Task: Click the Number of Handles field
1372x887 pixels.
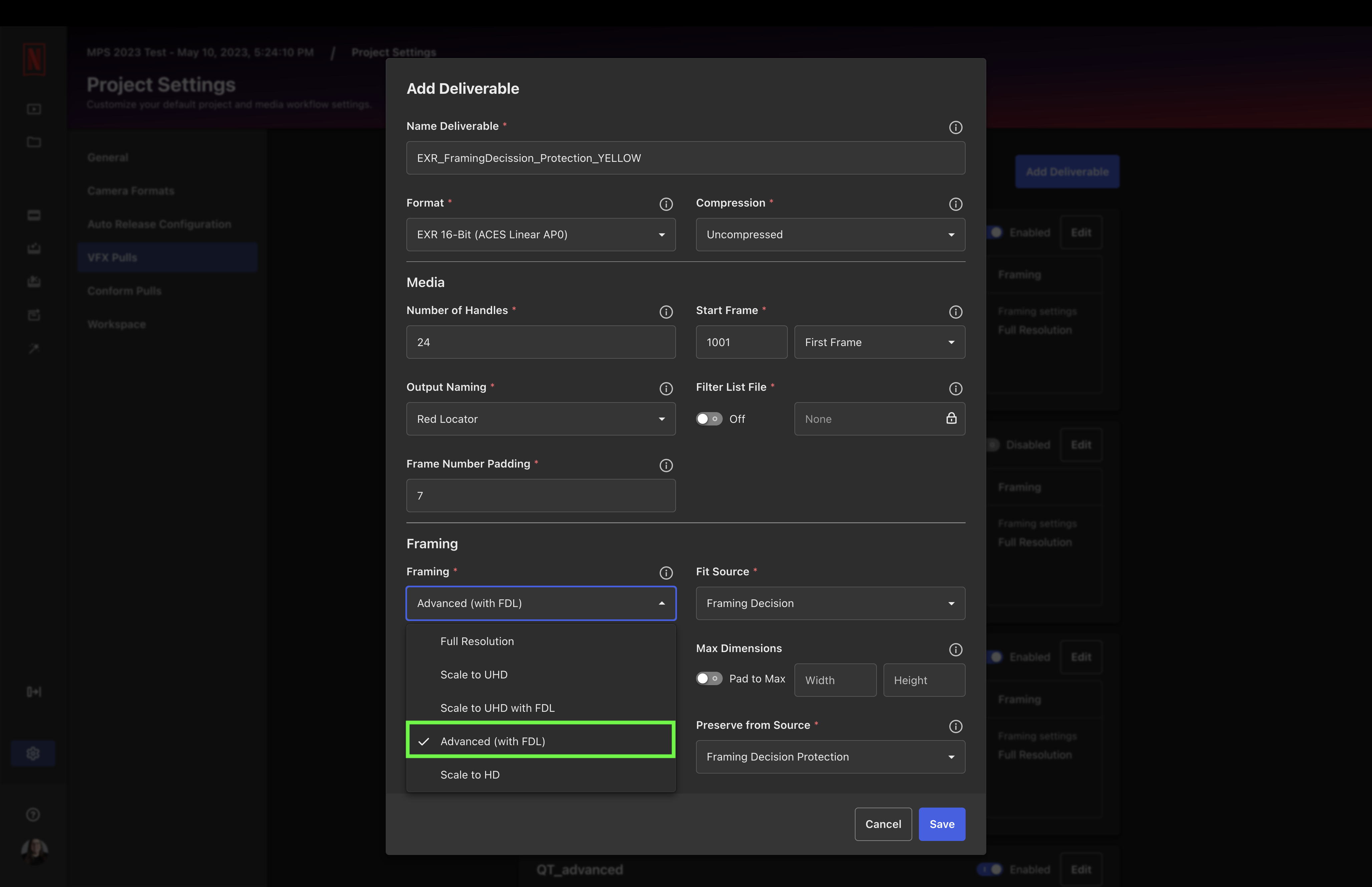Action: 541,342
